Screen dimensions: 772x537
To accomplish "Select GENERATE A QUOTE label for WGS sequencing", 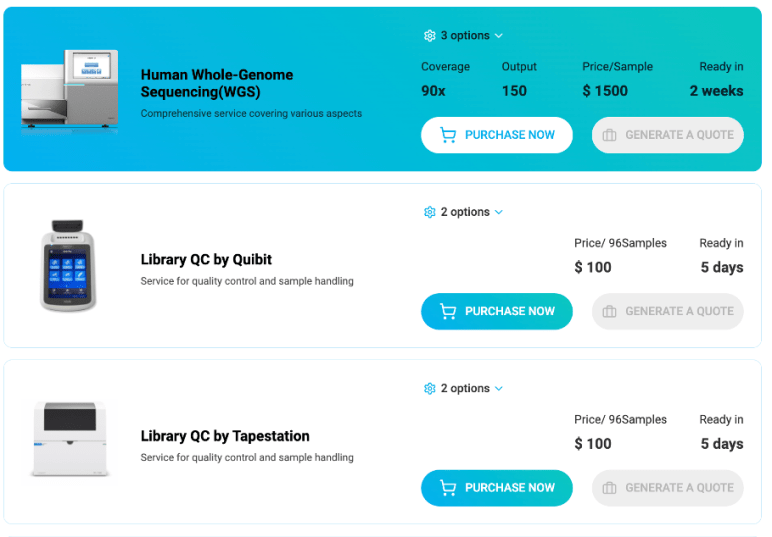I will (x=679, y=135).
